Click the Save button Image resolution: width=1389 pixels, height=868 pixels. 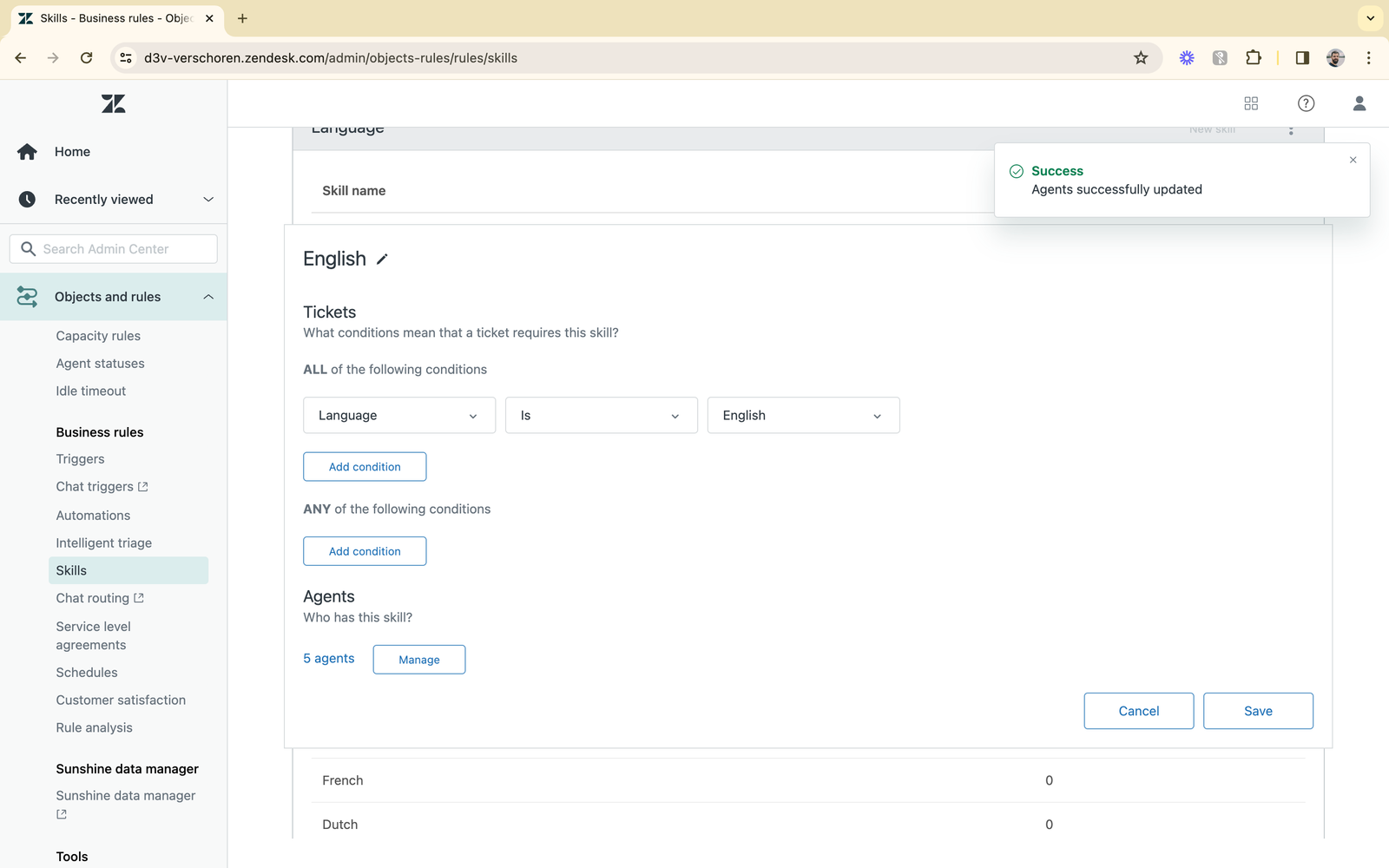(x=1258, y=711)
